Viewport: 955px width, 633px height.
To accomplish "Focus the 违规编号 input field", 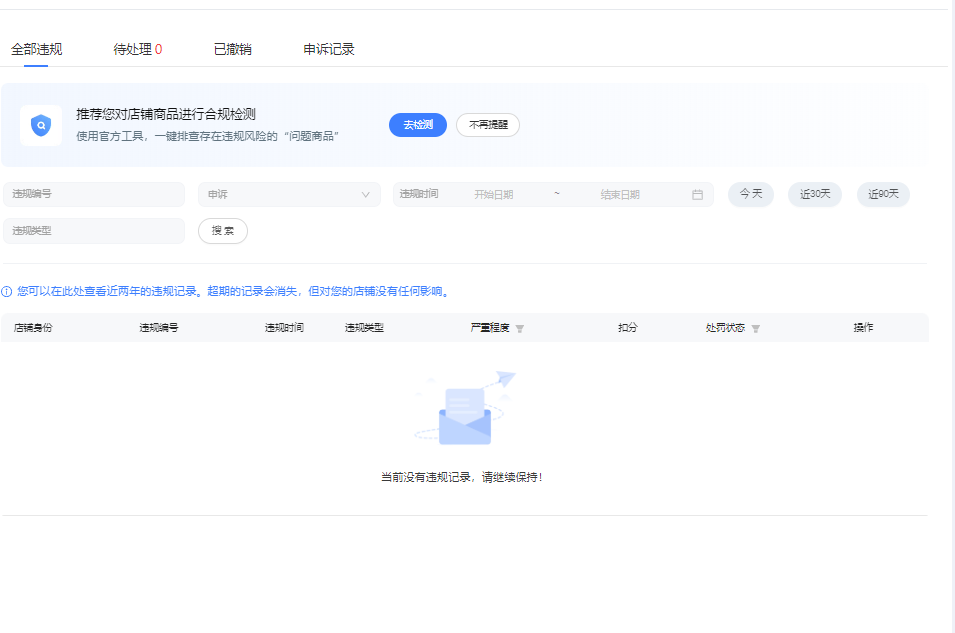I will tap(94, 195).
